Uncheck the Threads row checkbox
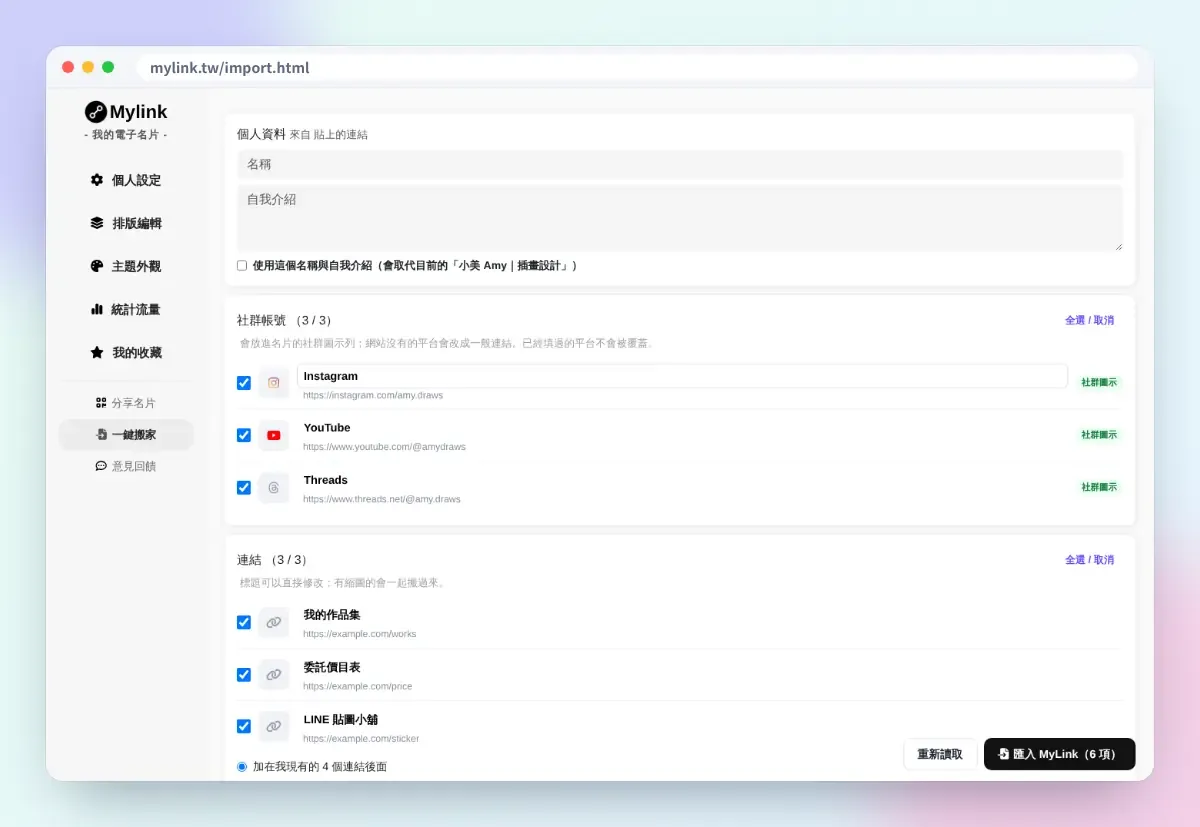 pyautogui.click(x=244, y=487)
